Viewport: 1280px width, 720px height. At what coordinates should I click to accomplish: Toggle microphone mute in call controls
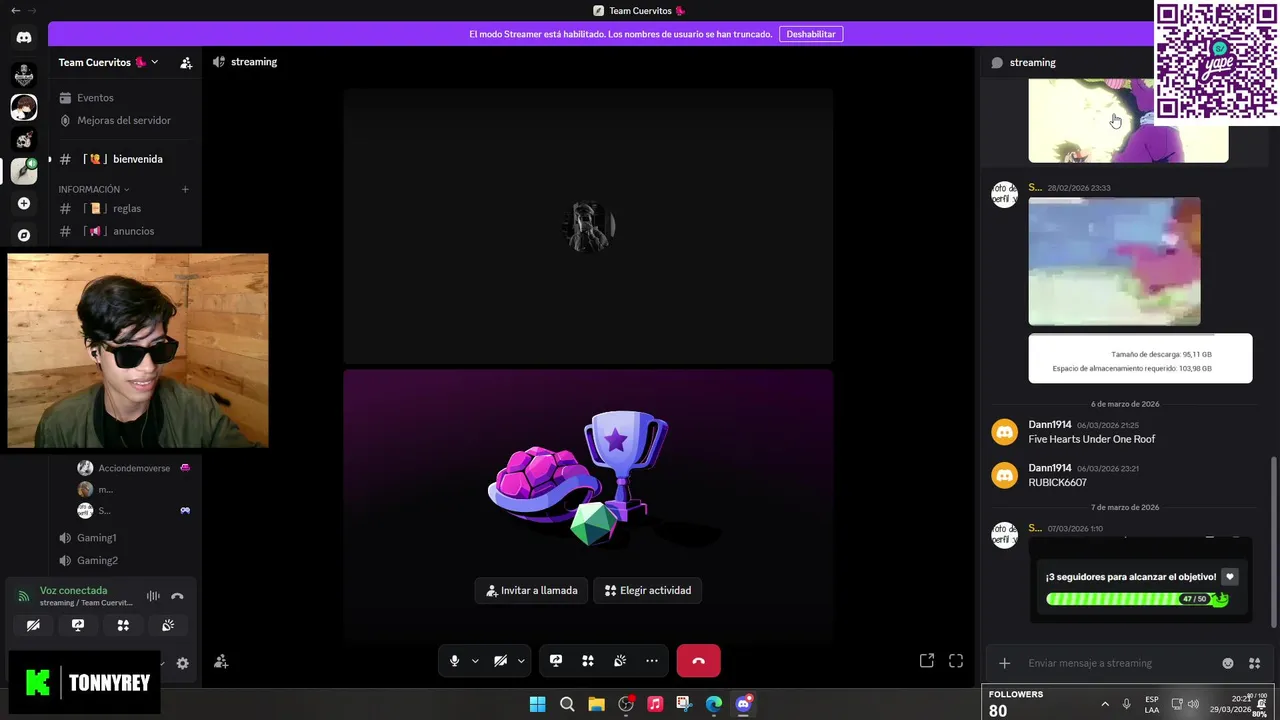click(454, 661)
